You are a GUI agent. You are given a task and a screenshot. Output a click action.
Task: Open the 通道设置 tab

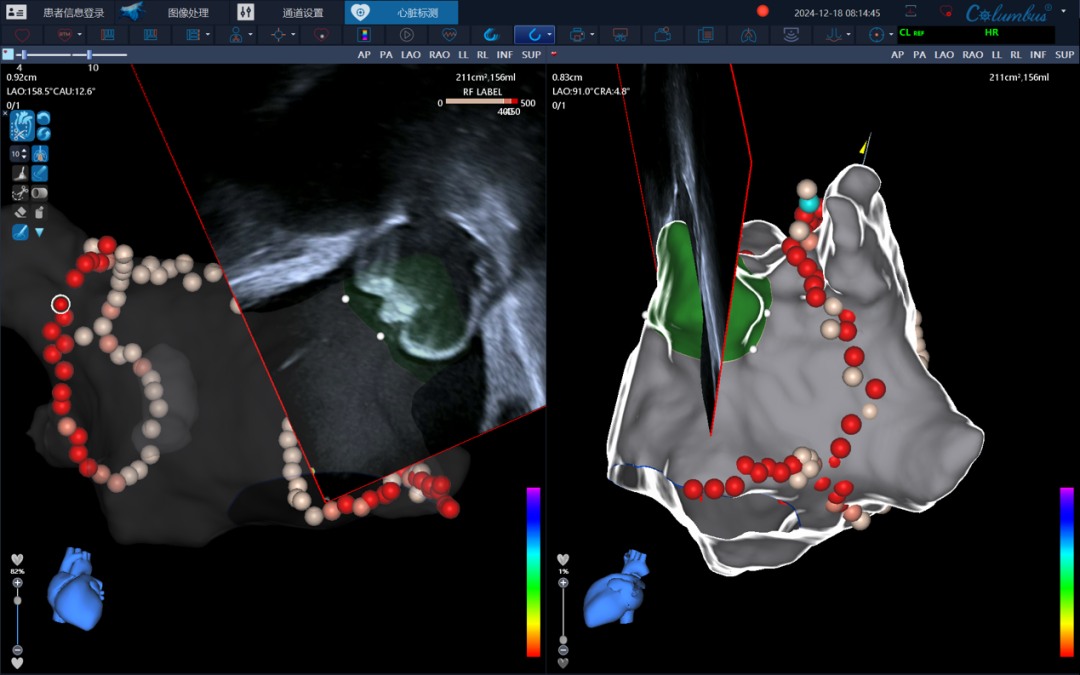303,12
